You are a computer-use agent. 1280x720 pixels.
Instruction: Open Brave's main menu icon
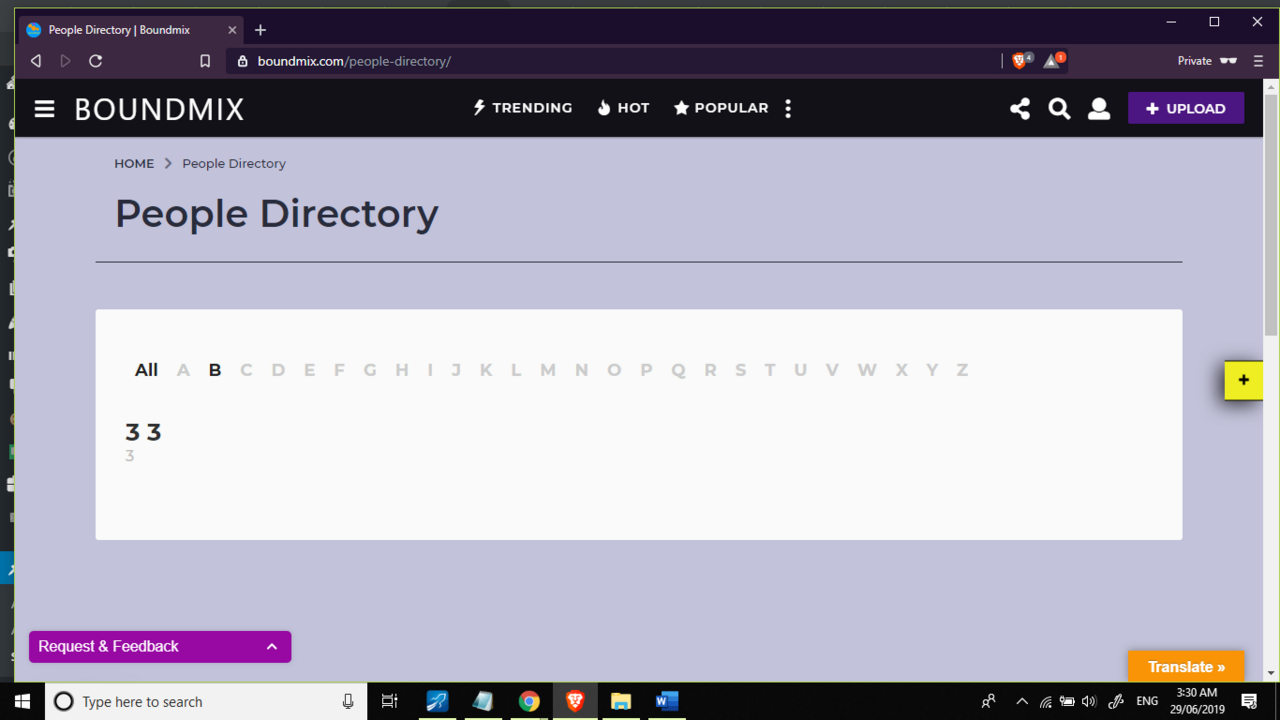coord(1258,61)
